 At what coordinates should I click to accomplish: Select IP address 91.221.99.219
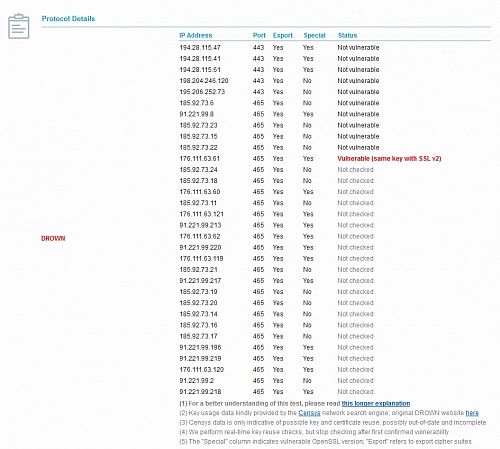tap(200, 359)
